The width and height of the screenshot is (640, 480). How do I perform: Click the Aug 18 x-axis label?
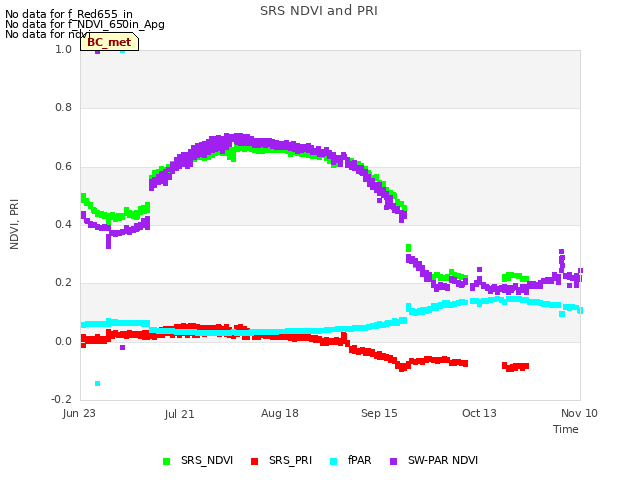280,413
